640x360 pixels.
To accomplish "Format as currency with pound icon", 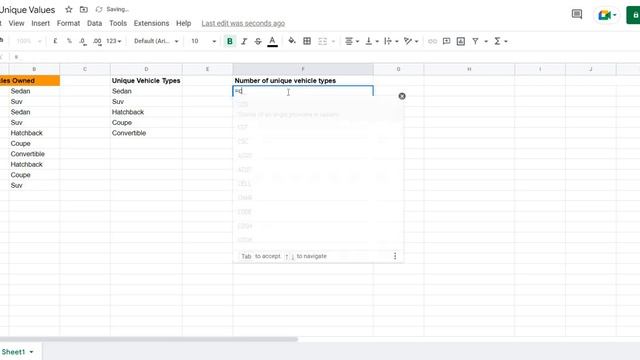I will [x=55, y=41].
